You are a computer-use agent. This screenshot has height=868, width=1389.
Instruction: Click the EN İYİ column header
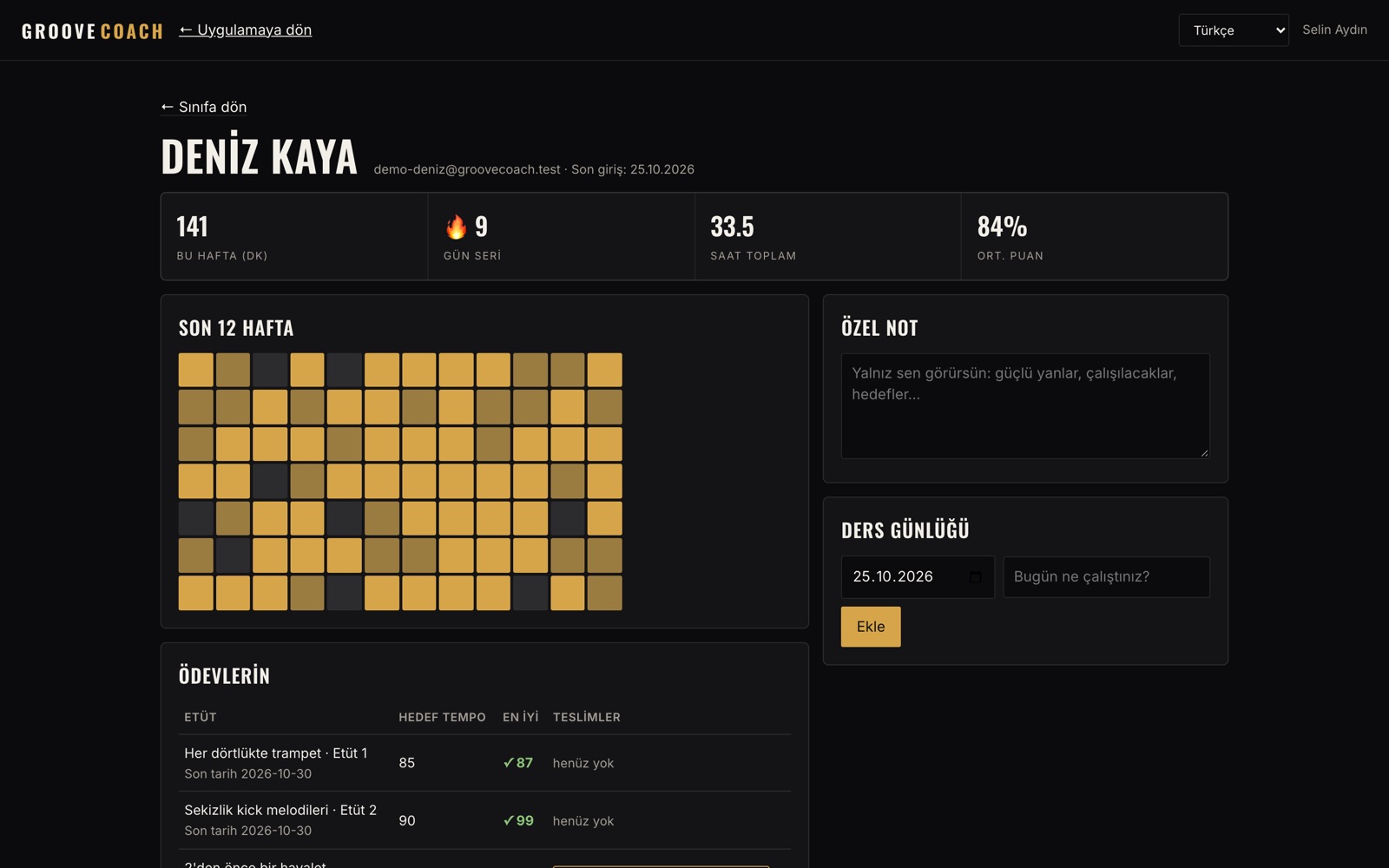click(x=521, y=717)
